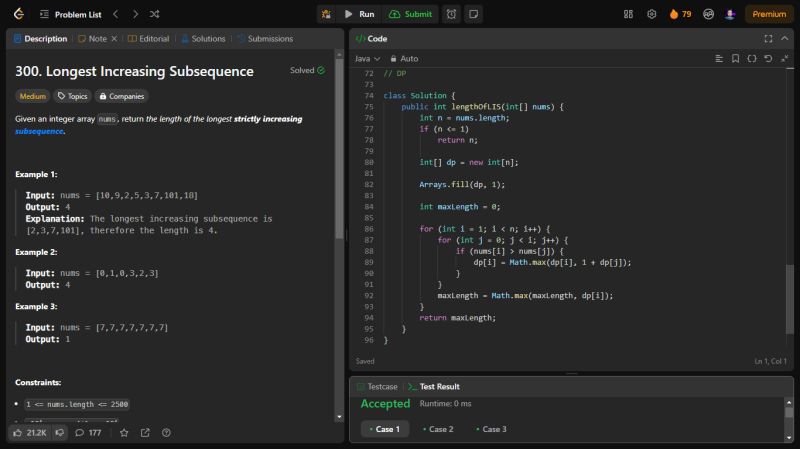800x449 pixels.
Task: Share the problem icon
Action: coord(145,433)
